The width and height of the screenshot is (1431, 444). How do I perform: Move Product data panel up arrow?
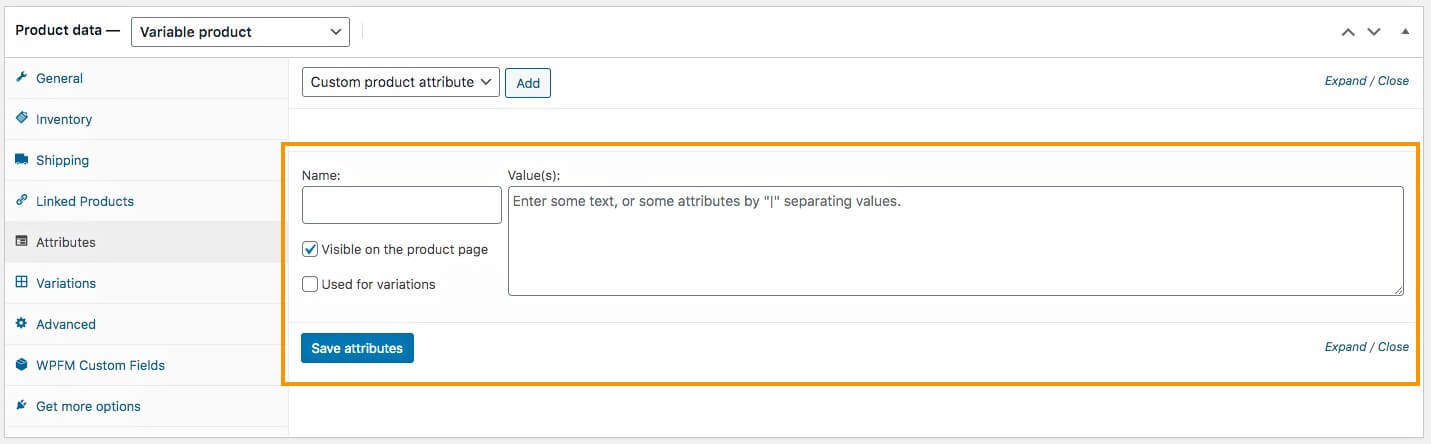(x=1348, y=32)
